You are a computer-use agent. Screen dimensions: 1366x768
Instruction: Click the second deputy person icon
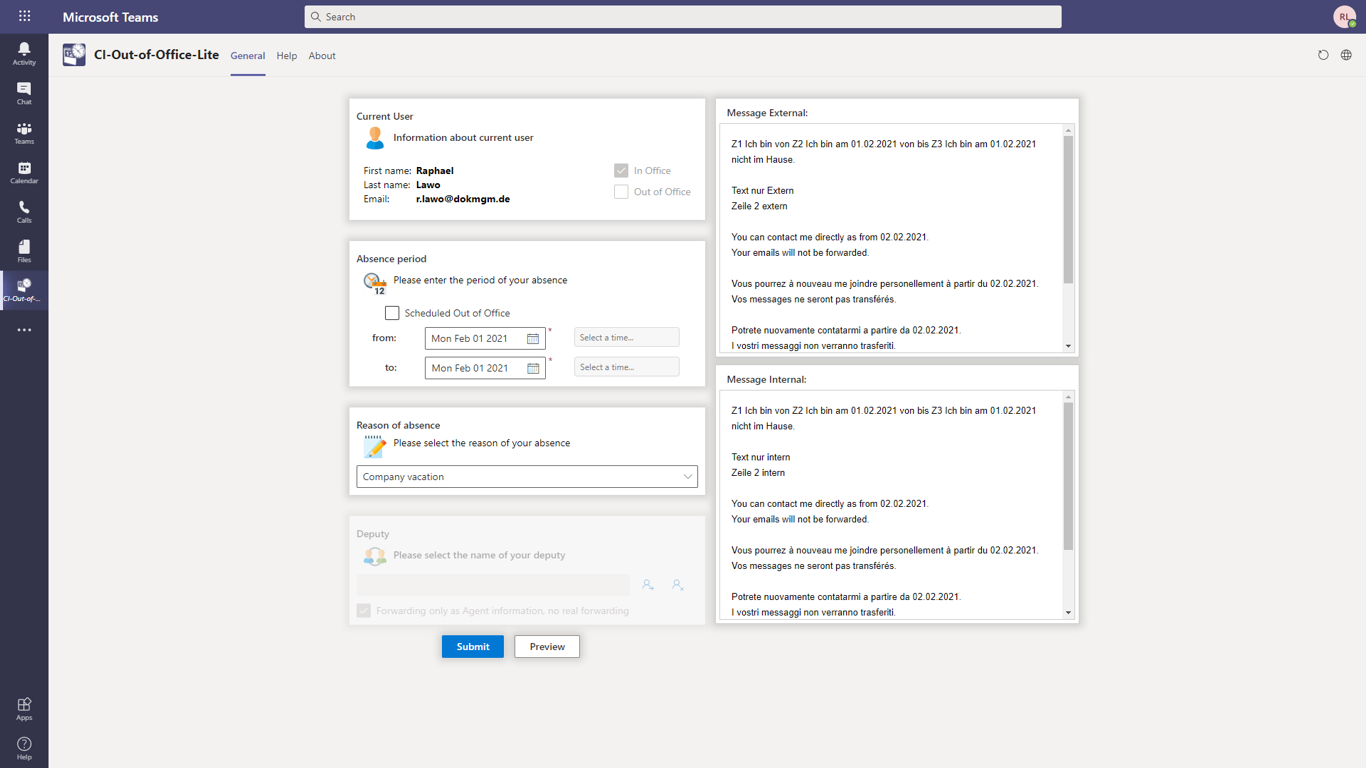(677, 585)
